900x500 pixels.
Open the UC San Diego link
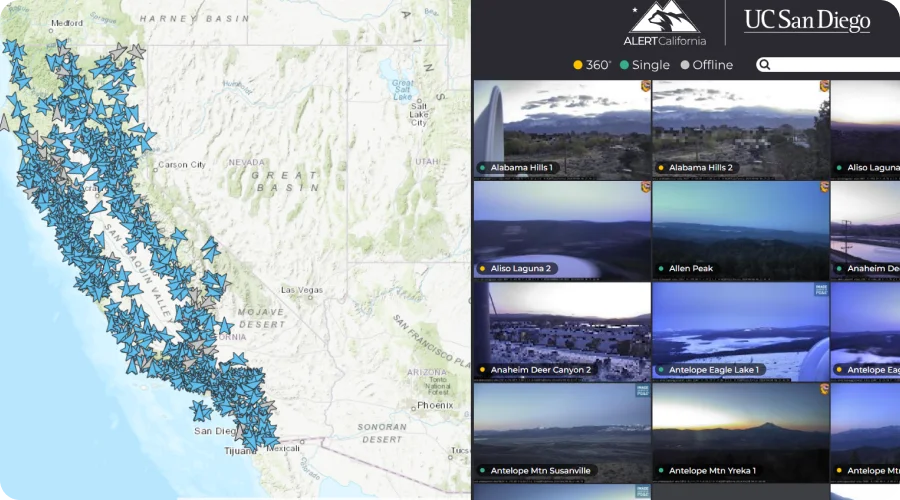tap(807, 21)
